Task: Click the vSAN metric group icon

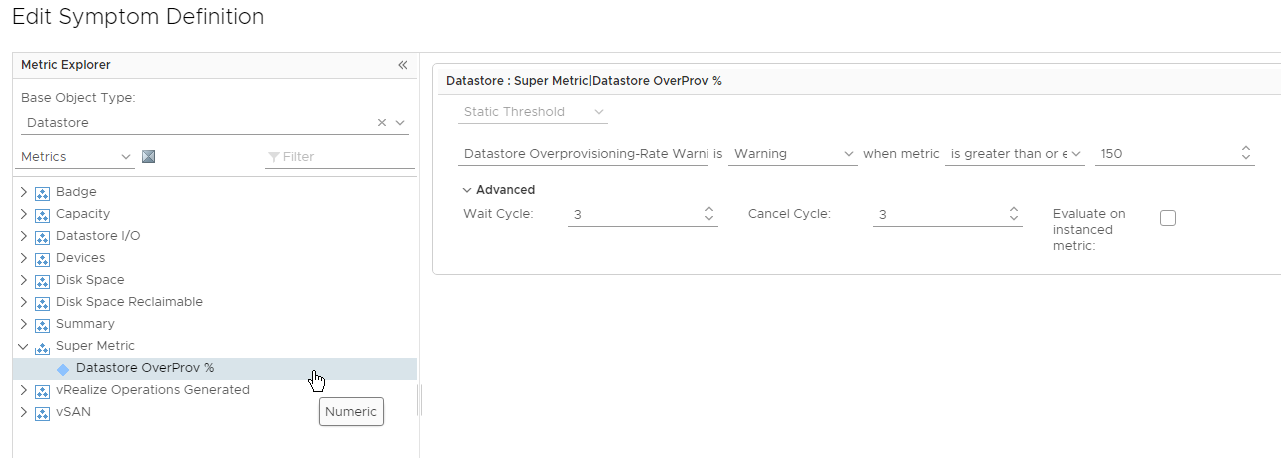Action: pos(42,412)
